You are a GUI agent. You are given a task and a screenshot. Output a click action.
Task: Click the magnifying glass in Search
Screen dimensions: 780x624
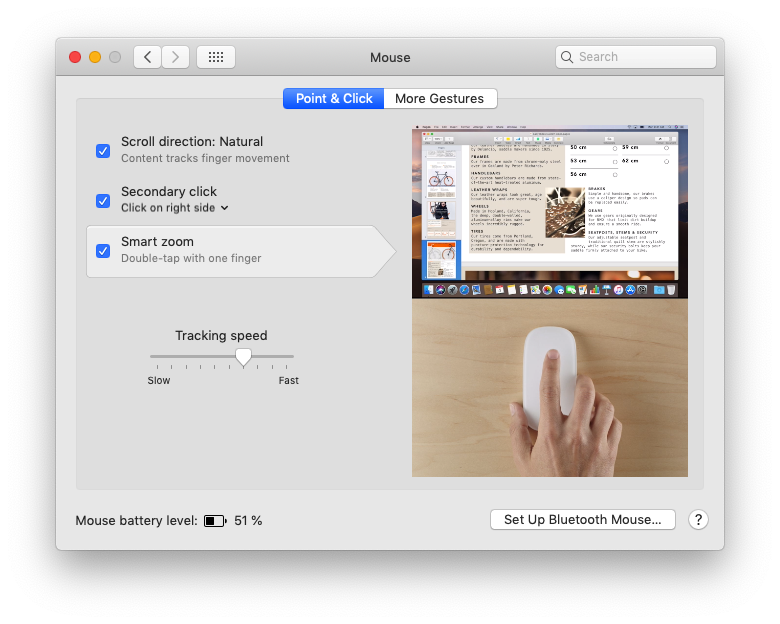pos(568,57)
